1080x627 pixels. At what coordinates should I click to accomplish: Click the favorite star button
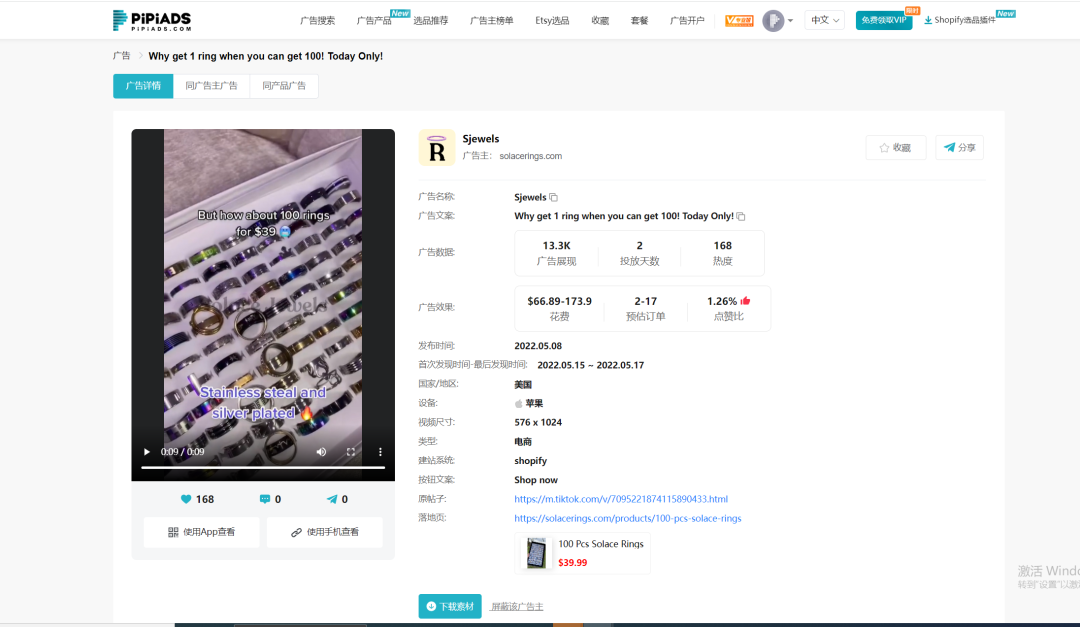pos(895,147)
